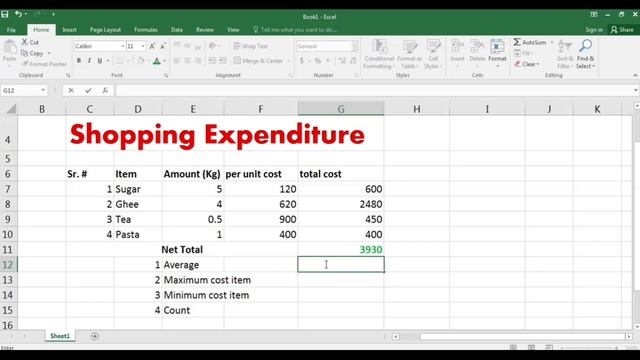
Task: Toggle underline formatting
Action: 100,60
